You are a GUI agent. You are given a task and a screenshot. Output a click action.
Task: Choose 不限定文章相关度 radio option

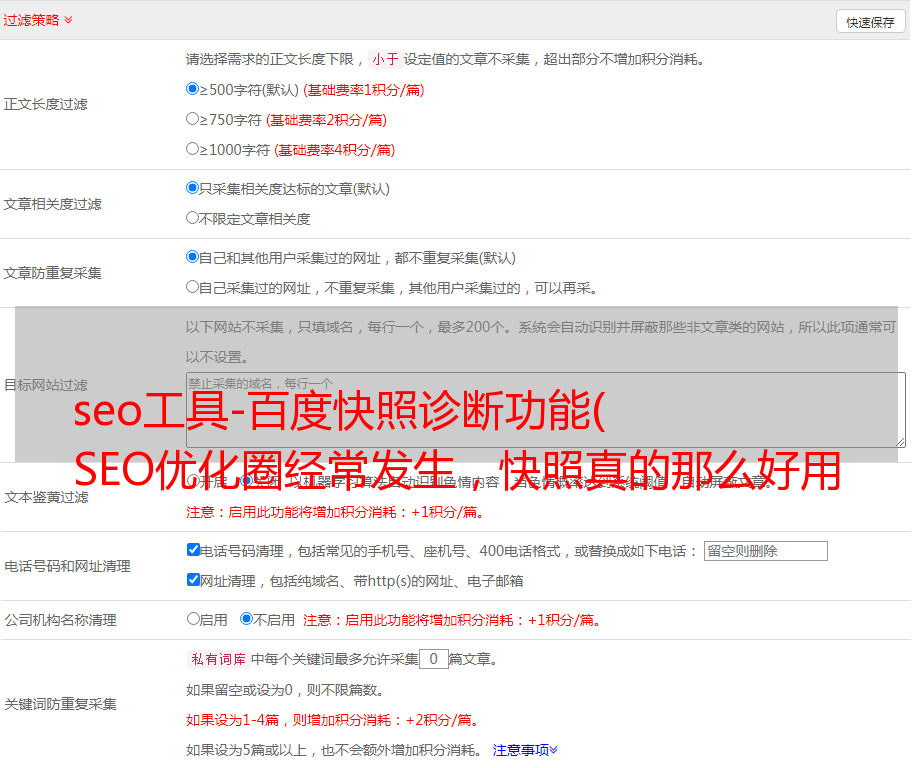pos(192,218)
